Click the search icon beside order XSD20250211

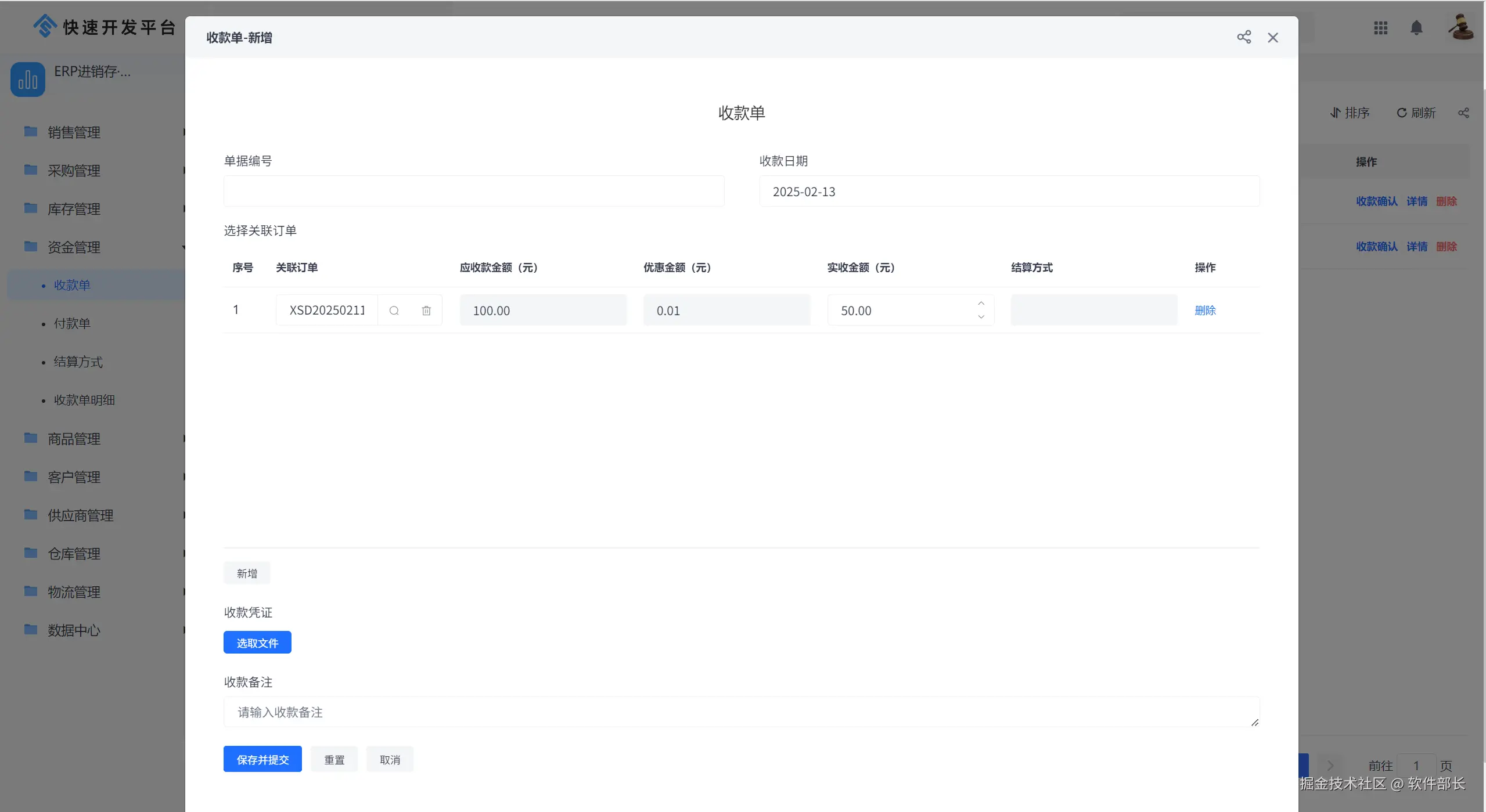[394, 311]
